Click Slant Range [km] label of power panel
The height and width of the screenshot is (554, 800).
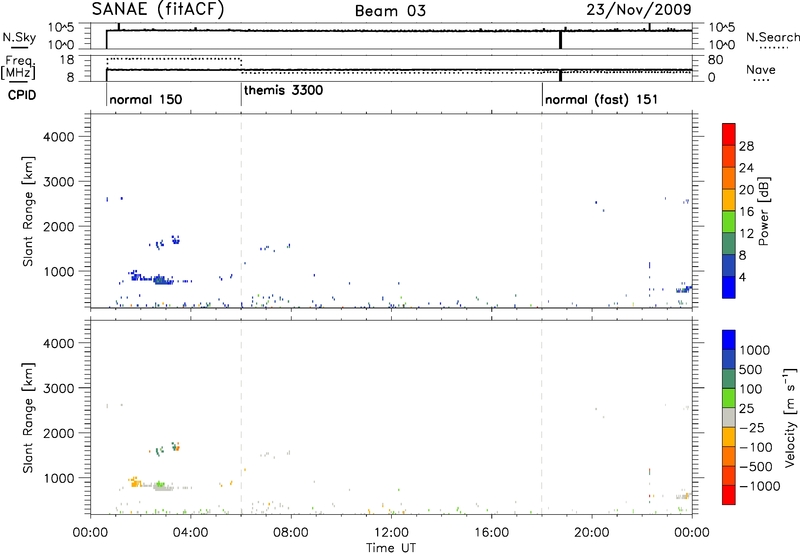pyautogui.click(x=28, y=212)
